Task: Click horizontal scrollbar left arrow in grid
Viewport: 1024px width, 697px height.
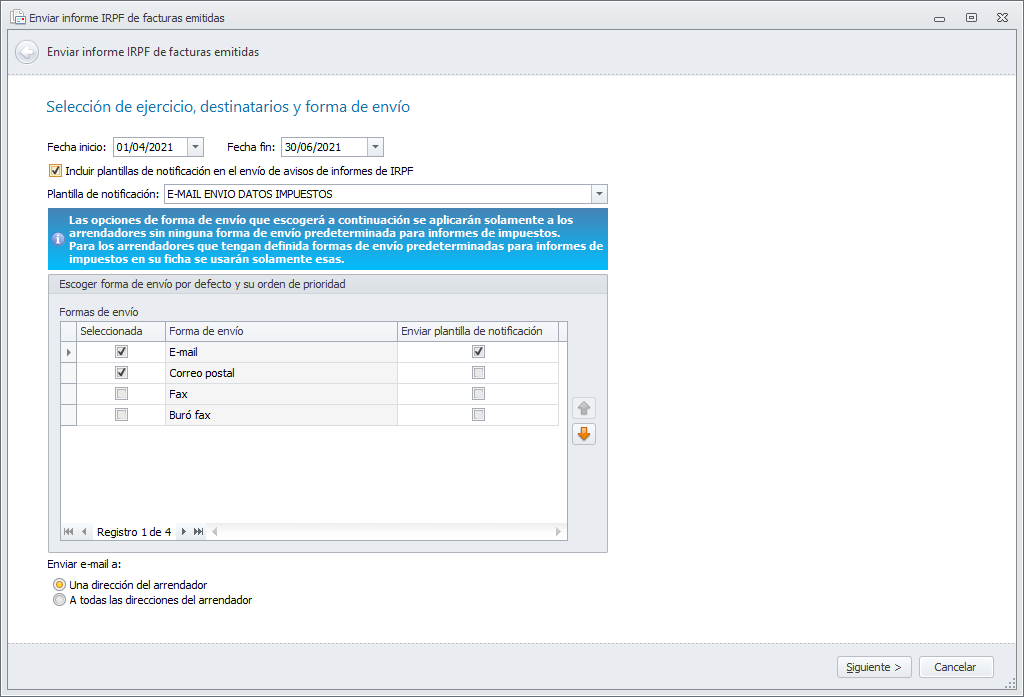Action: click(215, 532)
